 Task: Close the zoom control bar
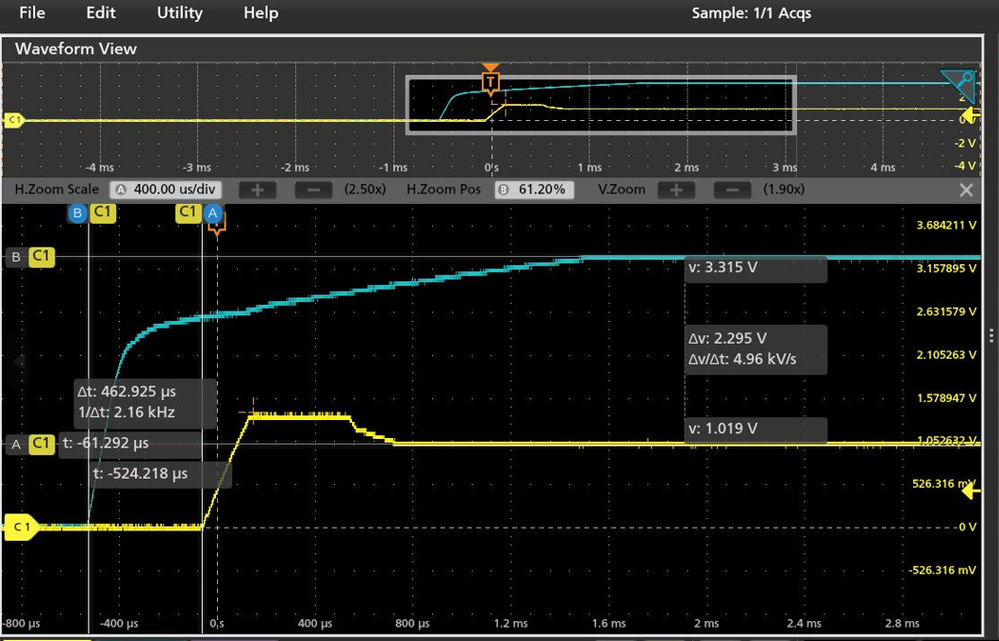966,190
